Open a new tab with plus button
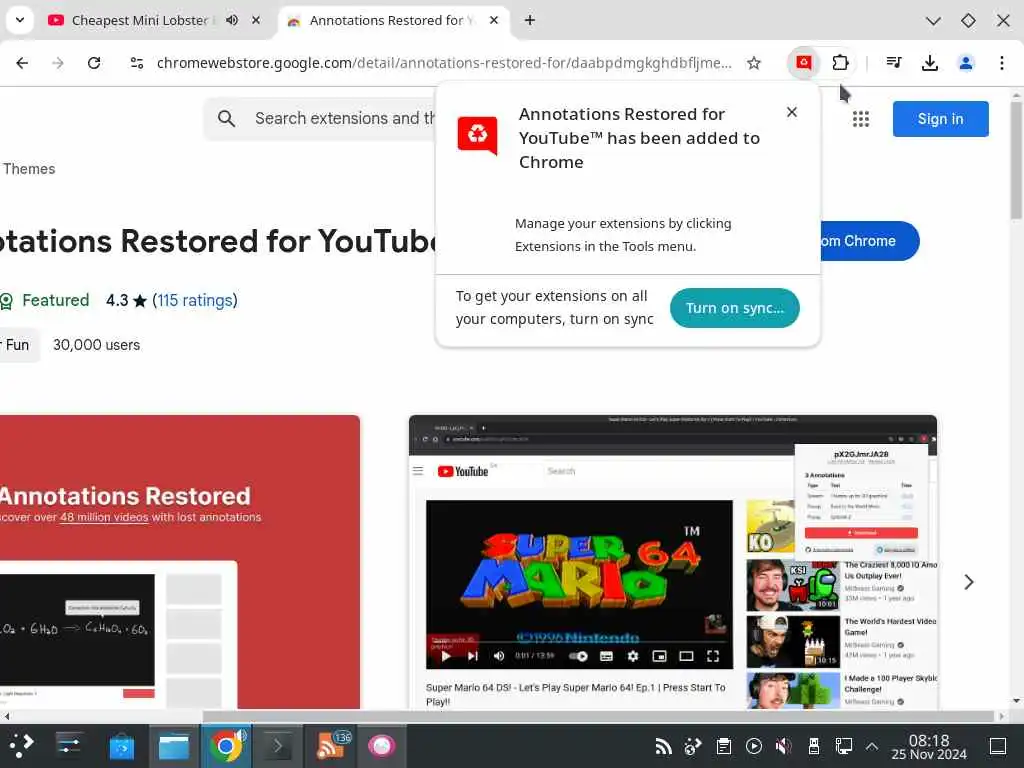 [530, 20]
